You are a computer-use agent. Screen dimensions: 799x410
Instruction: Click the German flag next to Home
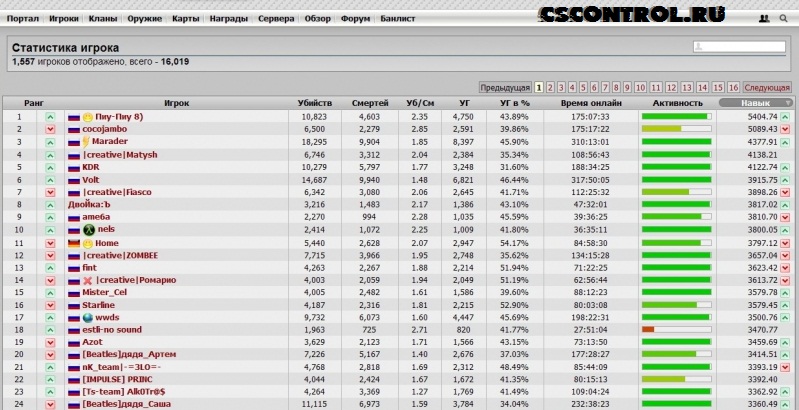74,243
